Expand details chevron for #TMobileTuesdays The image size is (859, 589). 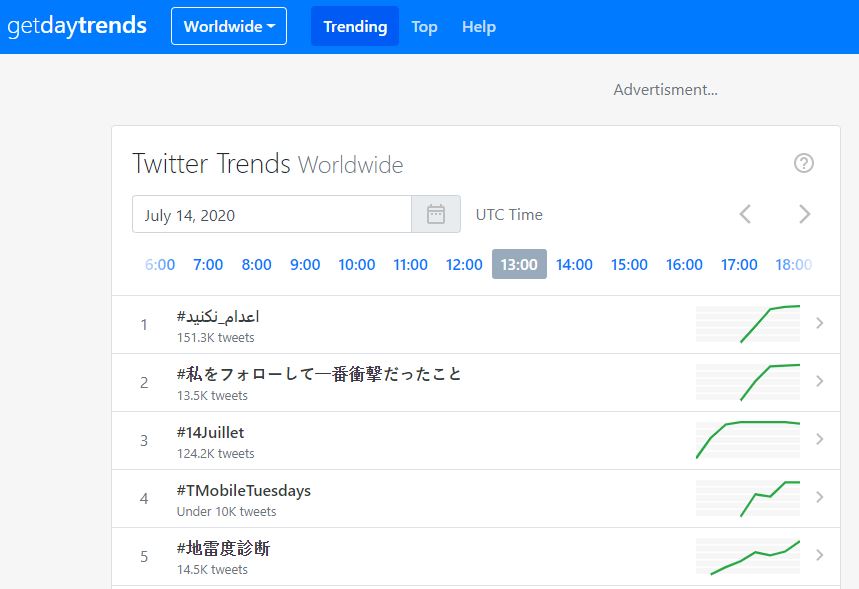[x=820, y=497]
